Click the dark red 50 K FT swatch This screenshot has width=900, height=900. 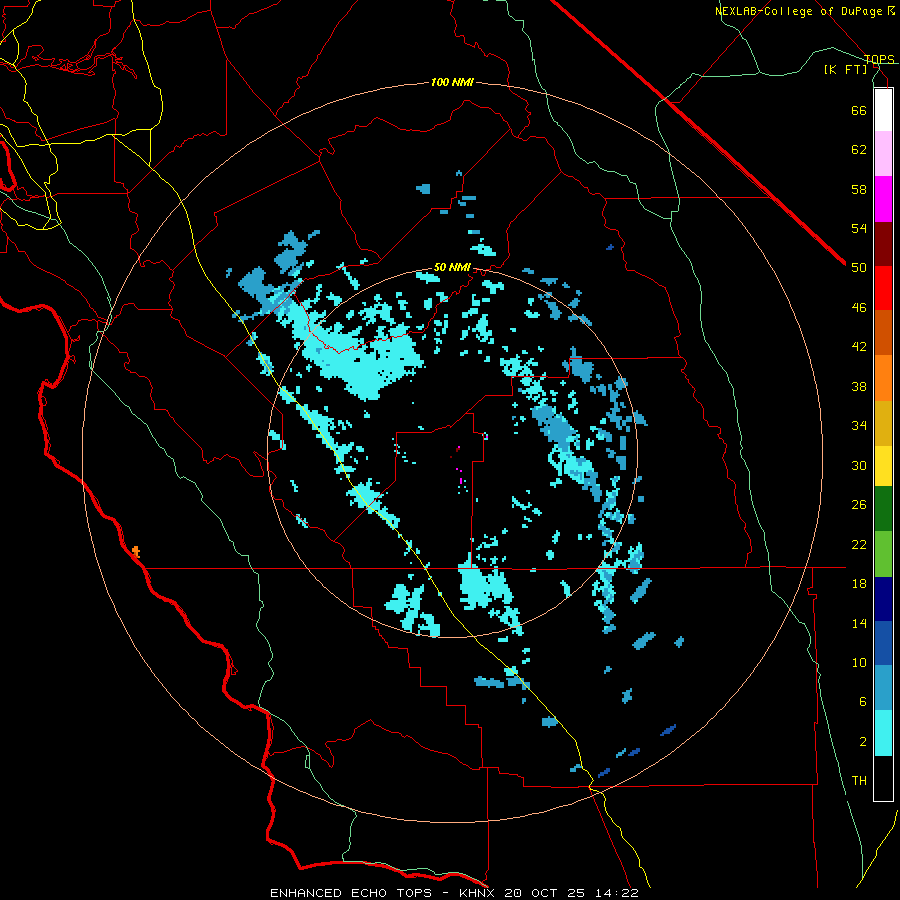[x=883, y=244]
